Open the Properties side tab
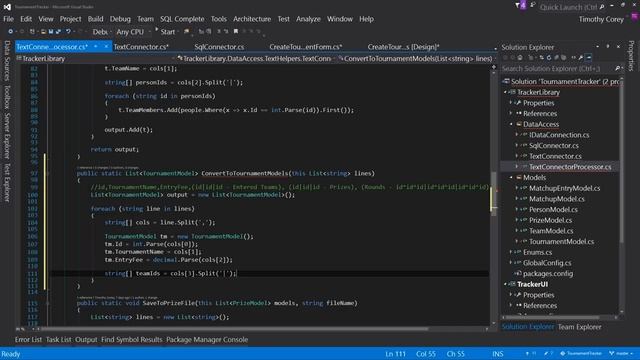Screen dimensions: 640x360 (x=631, y=56)
